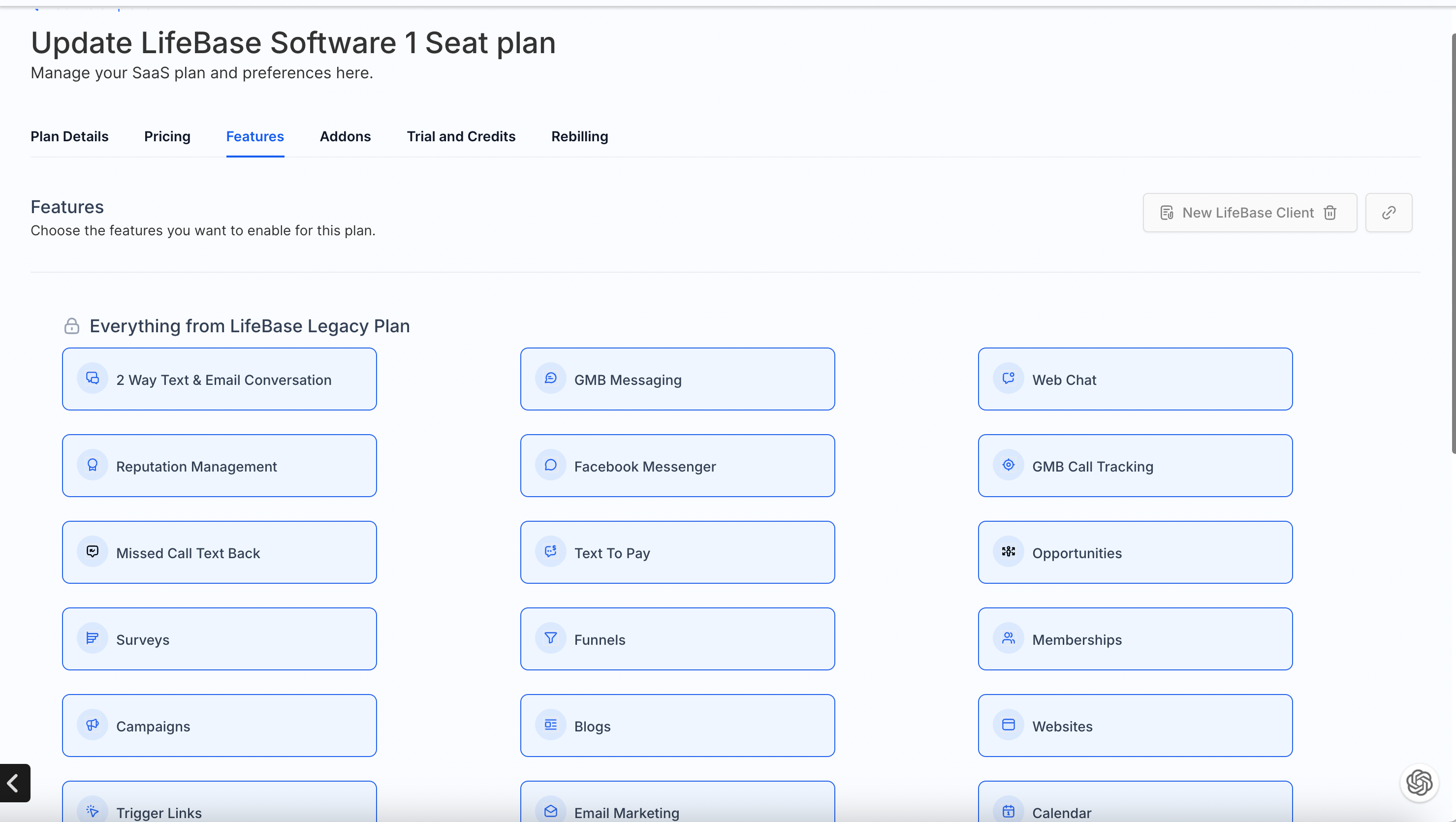The width and height of the screenshot is (1456, 822).
Task: Switch to the Rebilling tab
Action: click(x=580, y=136)
